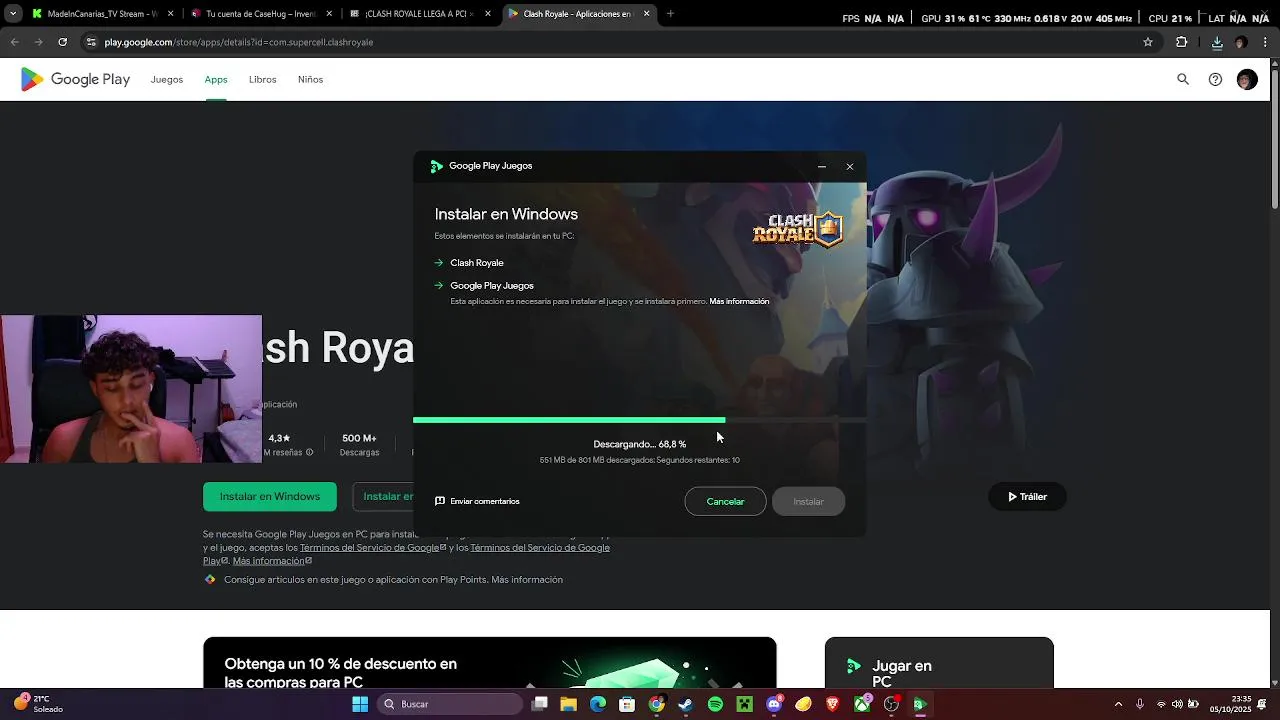Image resolution: width=1280 pixels, height=720 pixels.
Task: Open the Niños section in Google Play
Action: tap(310, 79)
